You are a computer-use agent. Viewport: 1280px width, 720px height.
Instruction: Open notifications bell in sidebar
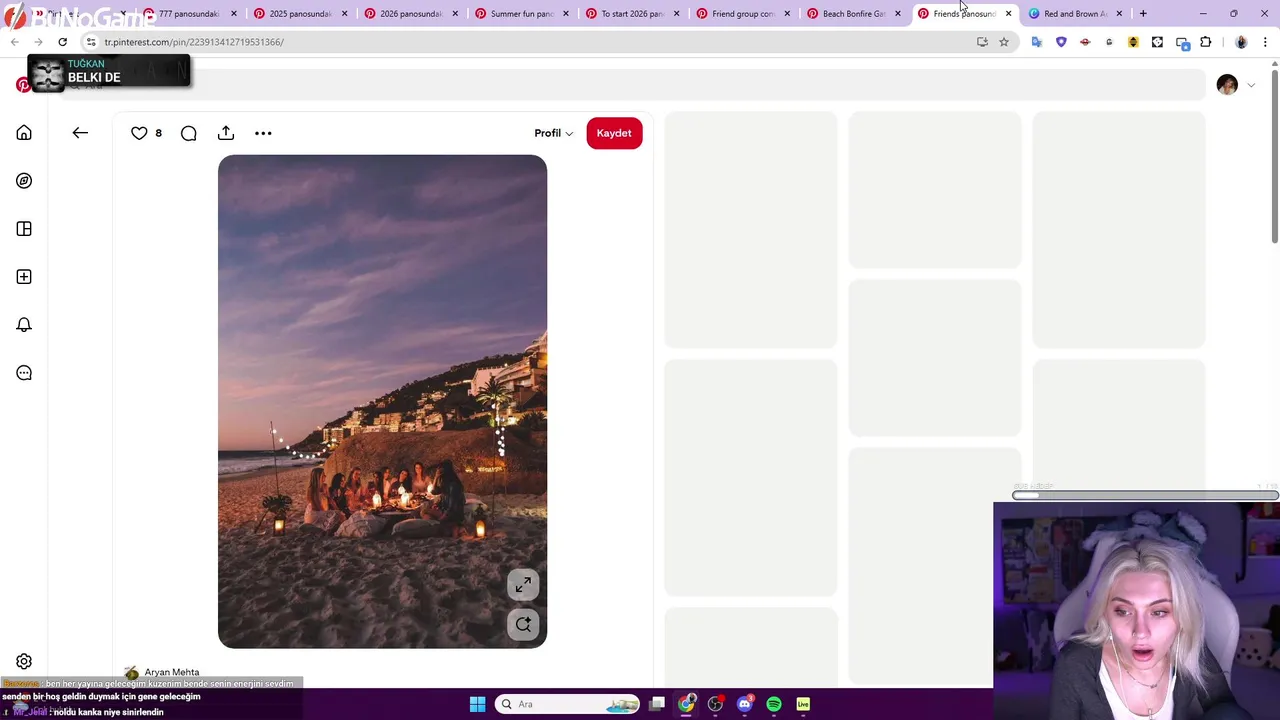(x=24, y=325)
